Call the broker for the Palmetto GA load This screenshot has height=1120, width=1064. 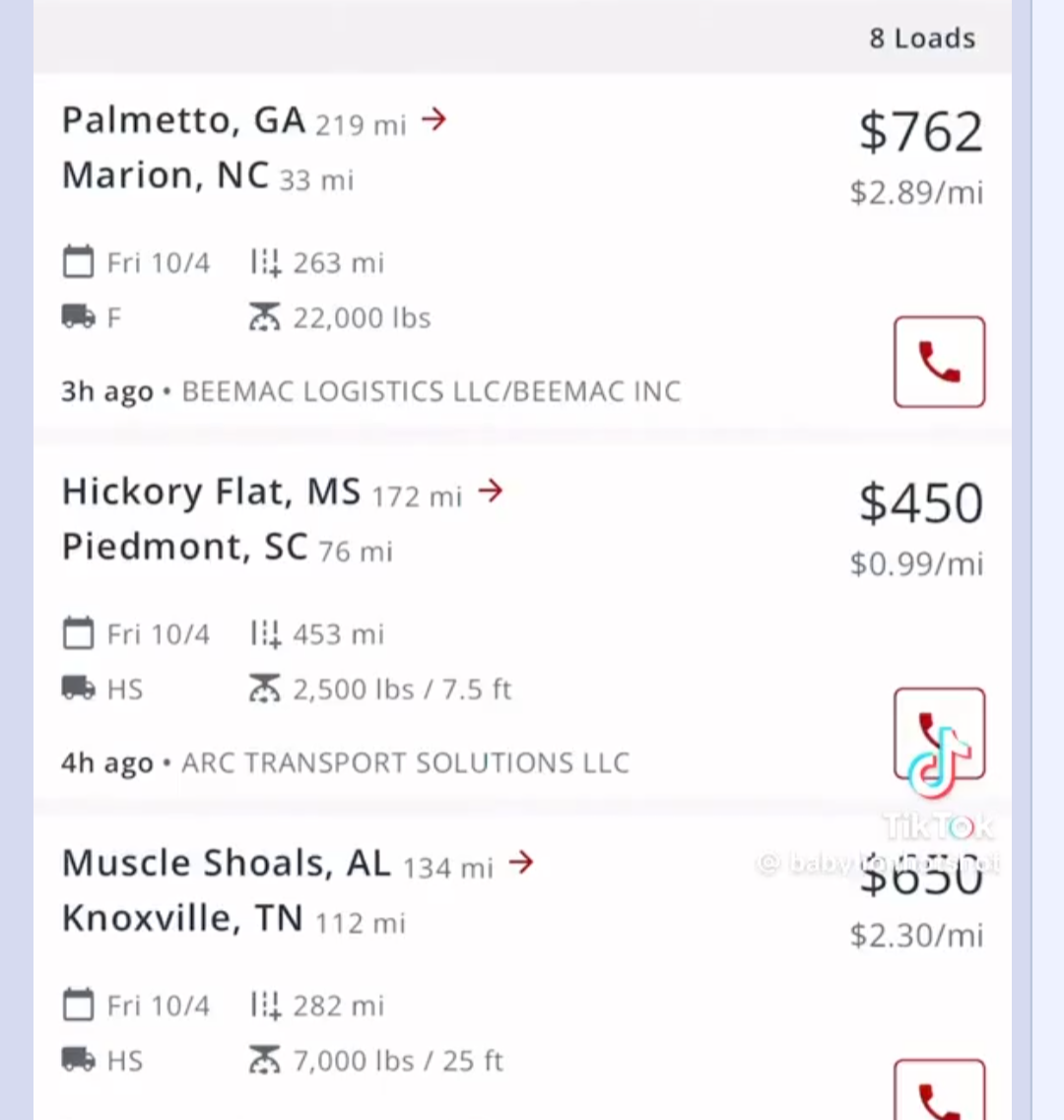point(939,362)
